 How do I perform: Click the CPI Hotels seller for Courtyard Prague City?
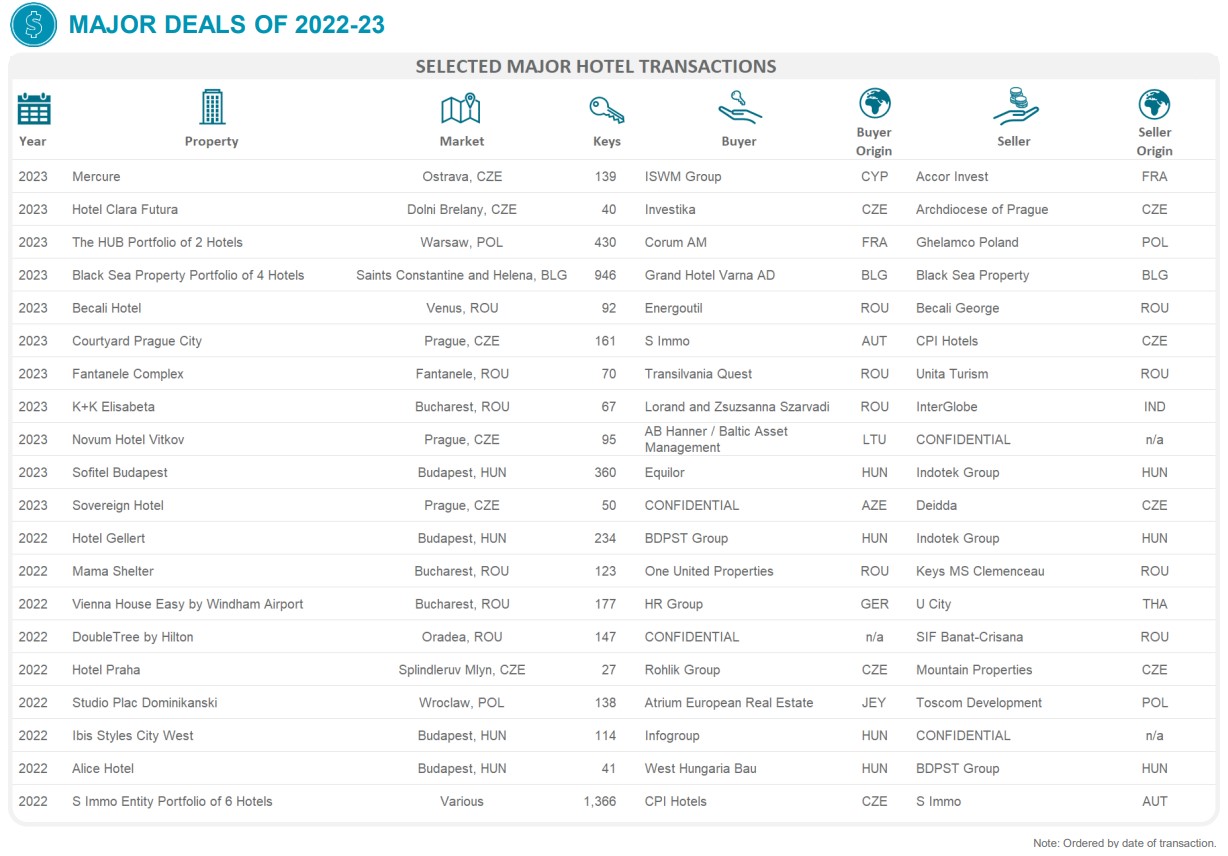946,340
